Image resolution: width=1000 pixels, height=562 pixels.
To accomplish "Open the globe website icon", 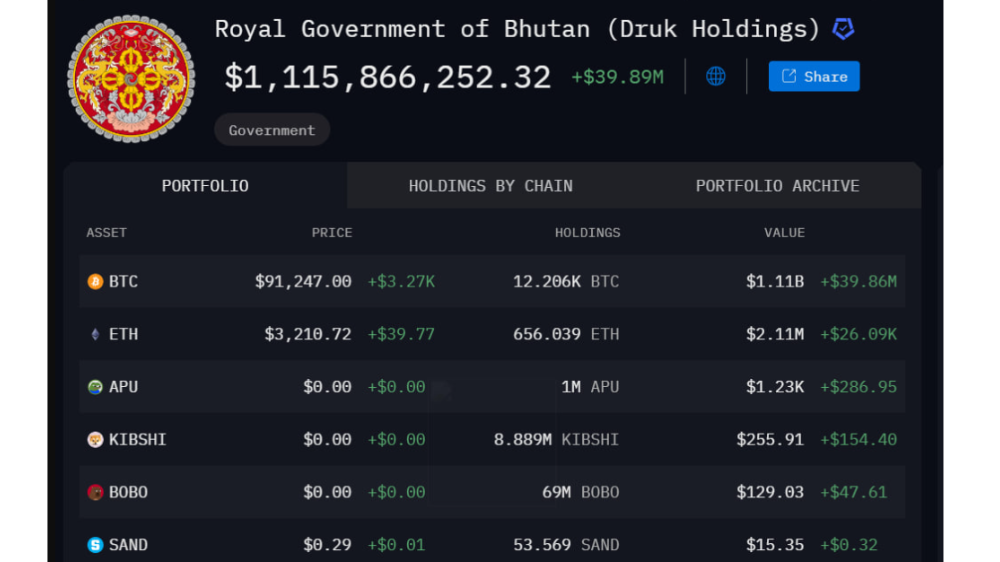I will pos(716,77).
